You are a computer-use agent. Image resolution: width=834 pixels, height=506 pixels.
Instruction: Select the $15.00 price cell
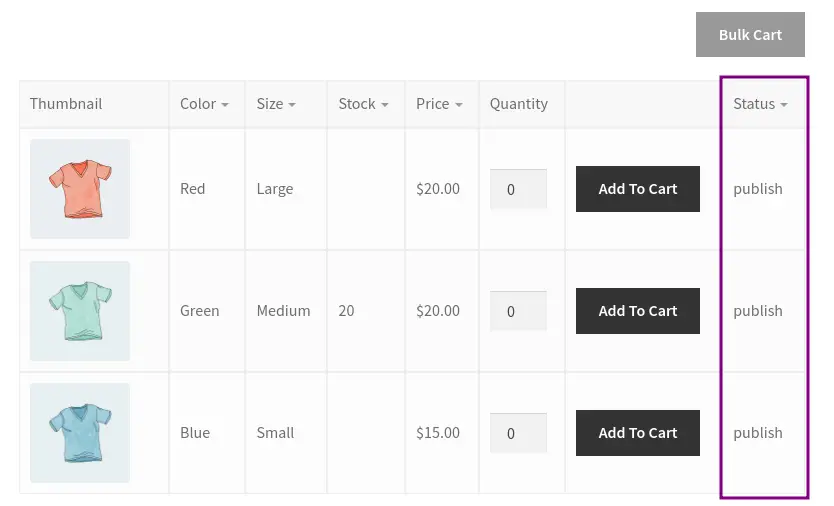tap(438, 433)
